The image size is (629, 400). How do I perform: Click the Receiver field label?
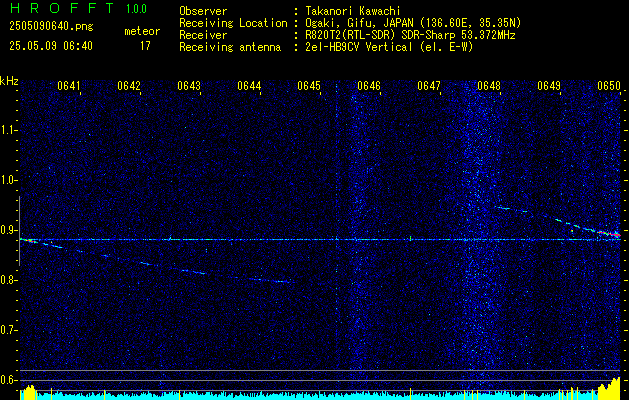click(203, 35)
